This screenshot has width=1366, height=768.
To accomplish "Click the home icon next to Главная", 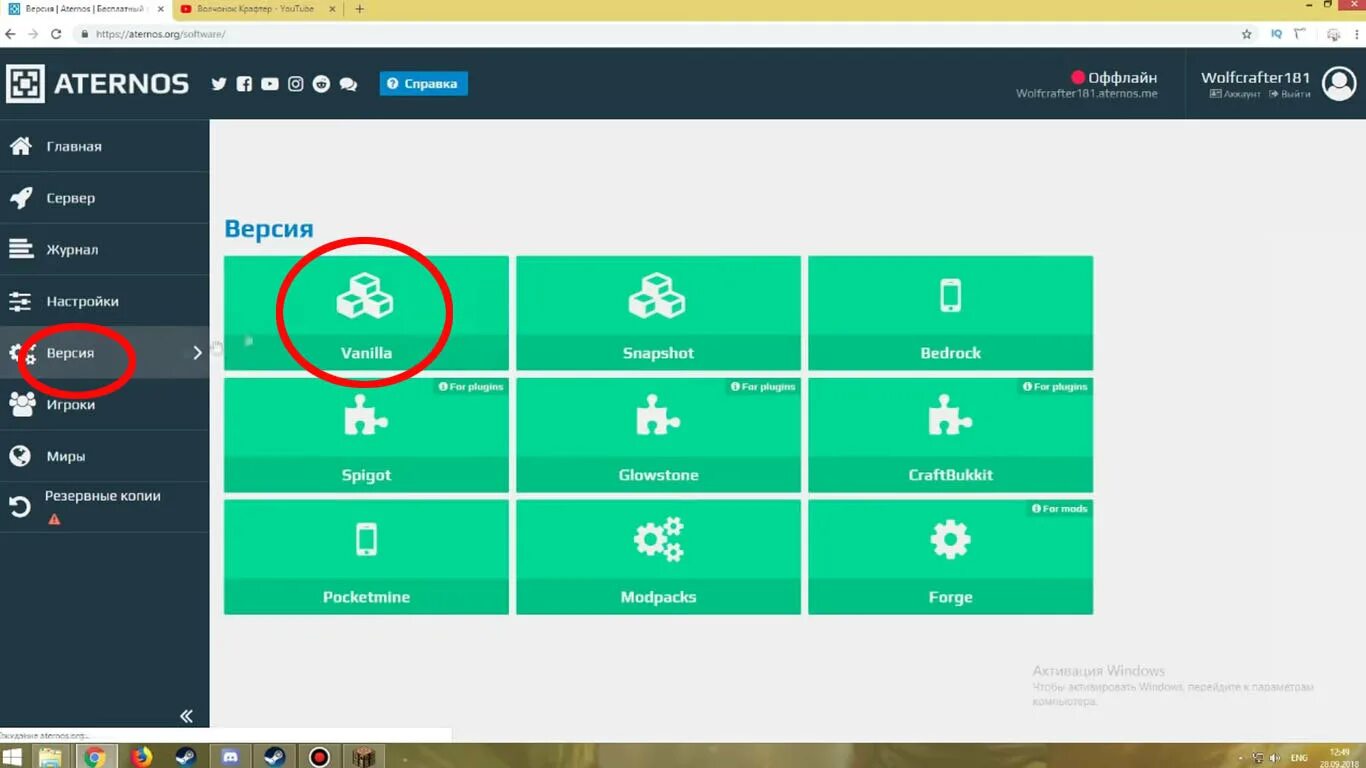I will (21, 146).
